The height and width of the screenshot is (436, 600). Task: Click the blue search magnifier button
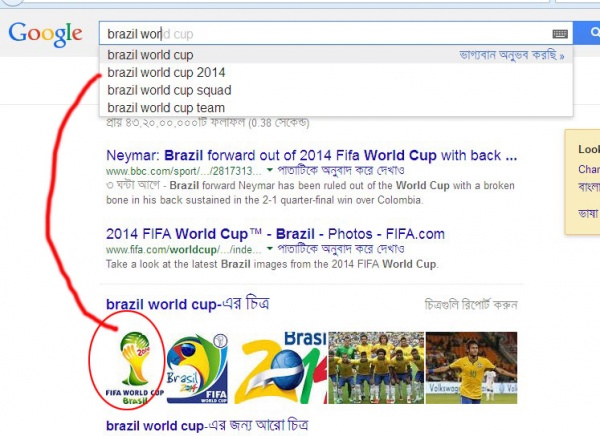[x=587, y=33]
